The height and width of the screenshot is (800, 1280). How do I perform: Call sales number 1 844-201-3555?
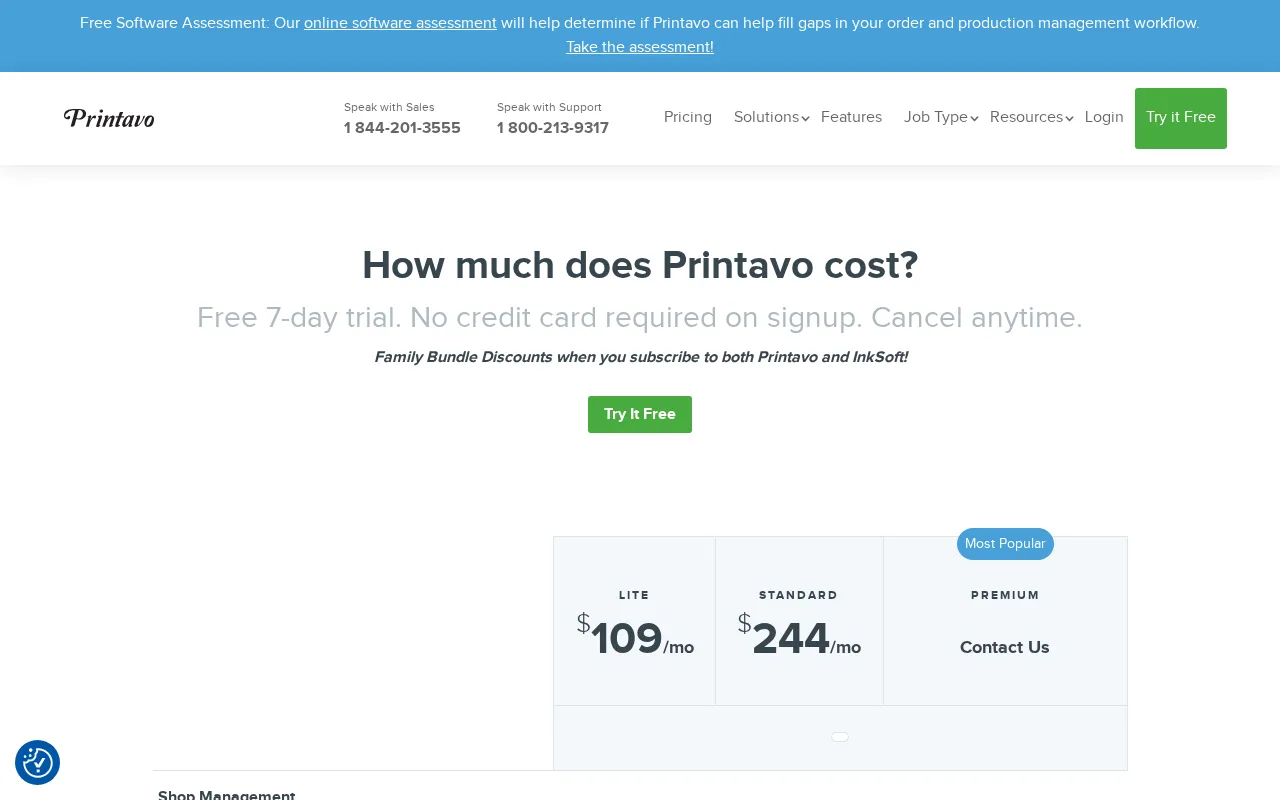click(x=402, y=128)
